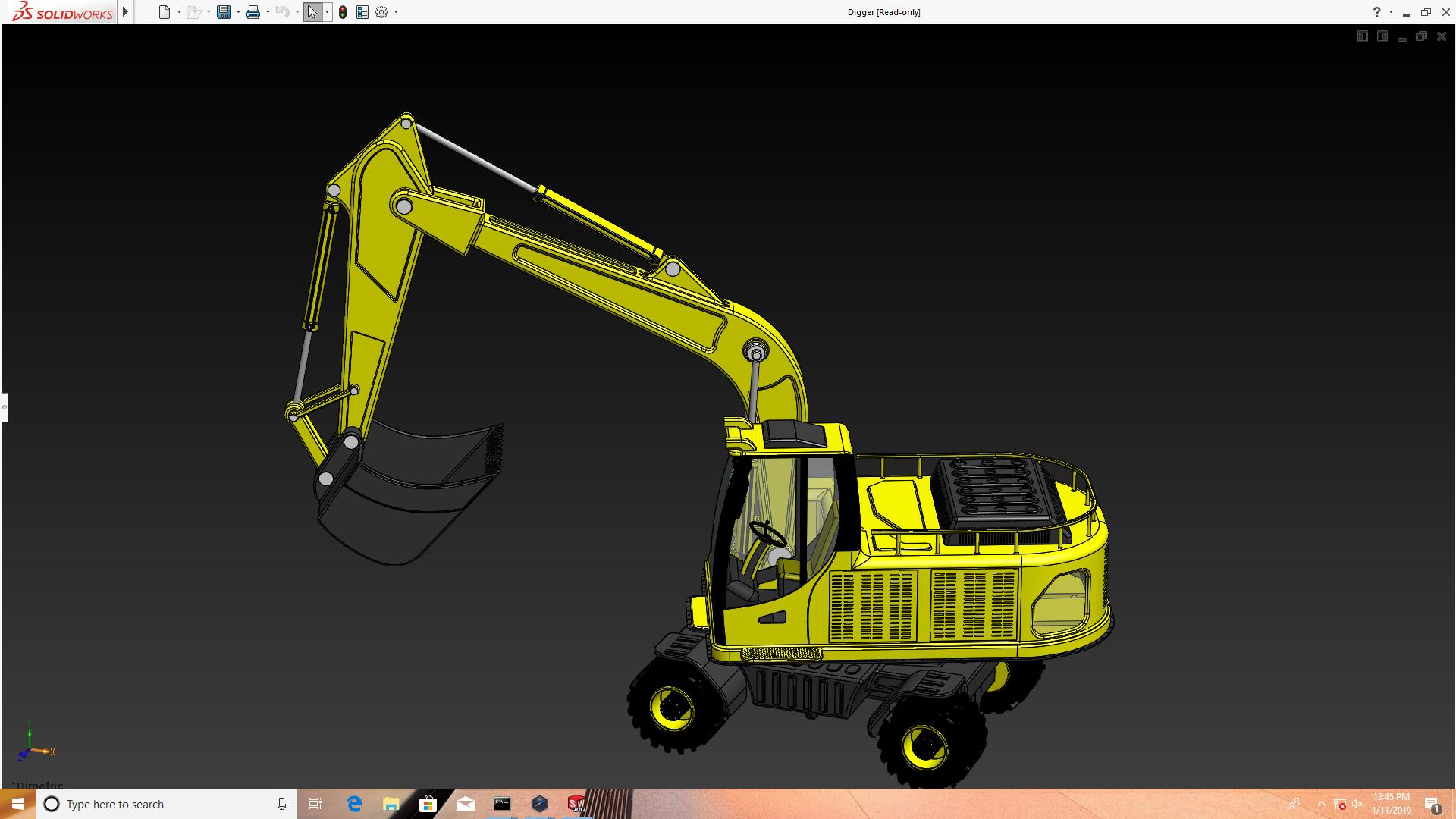Viewport: 1456px width, 819px height.
Task: Click the SolidWorks logo button
Action: pyautogui.click(x=62, y=12)
